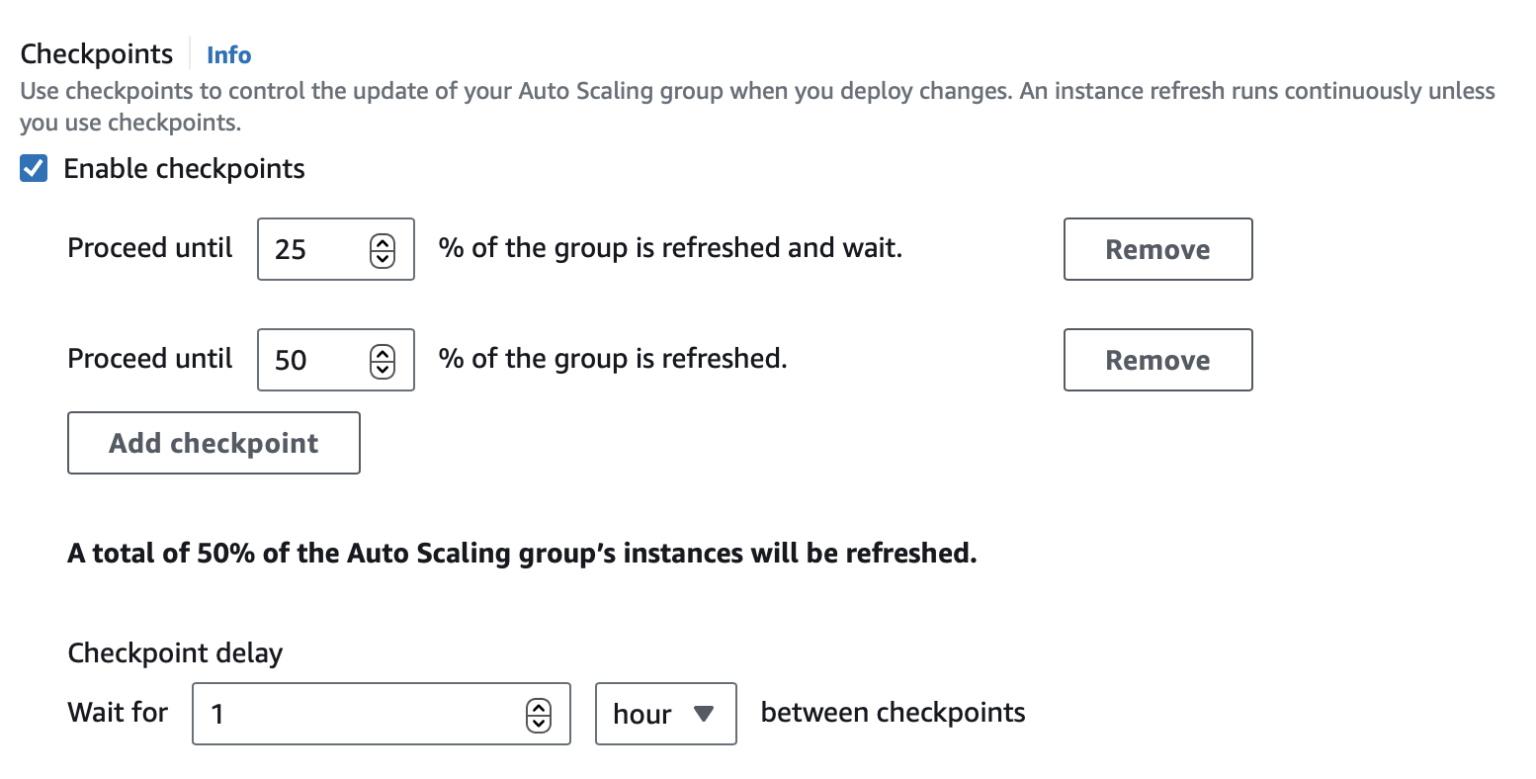The image size is (1536, 779).
Task: Remove the 50% checkpoint
Action: coord(1157,360)
